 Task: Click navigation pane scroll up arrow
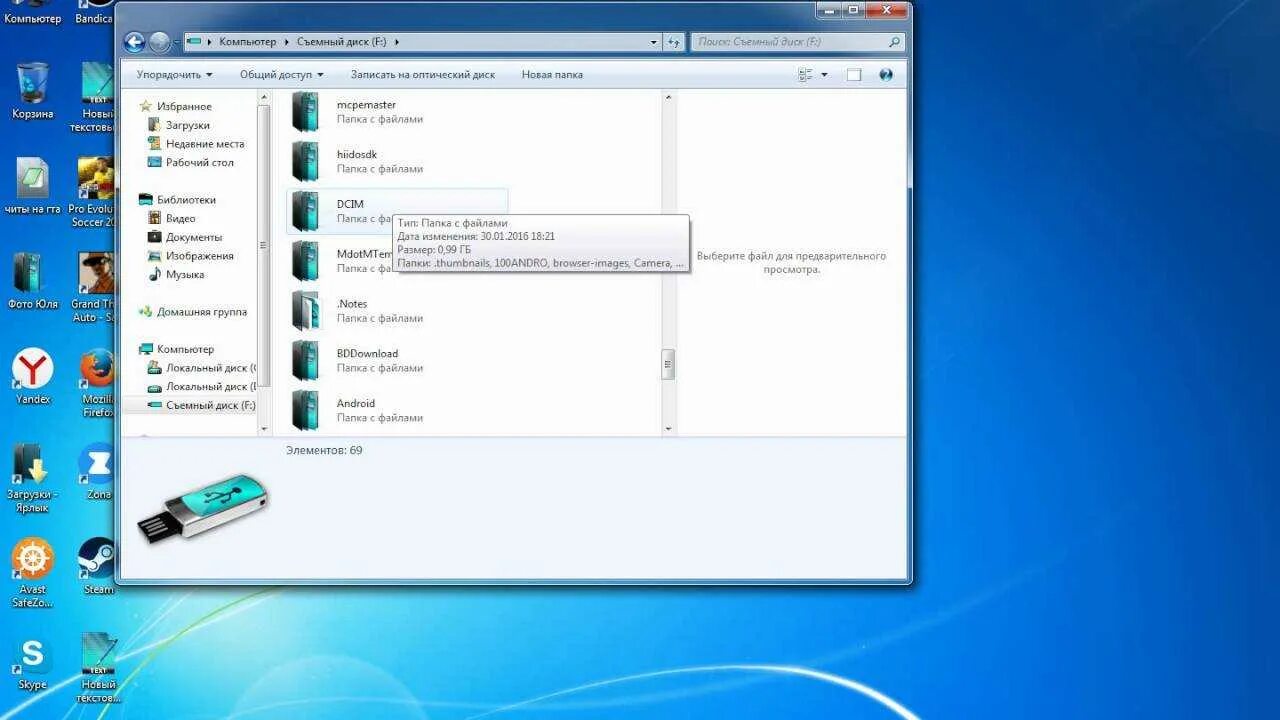tap(264, 98)
